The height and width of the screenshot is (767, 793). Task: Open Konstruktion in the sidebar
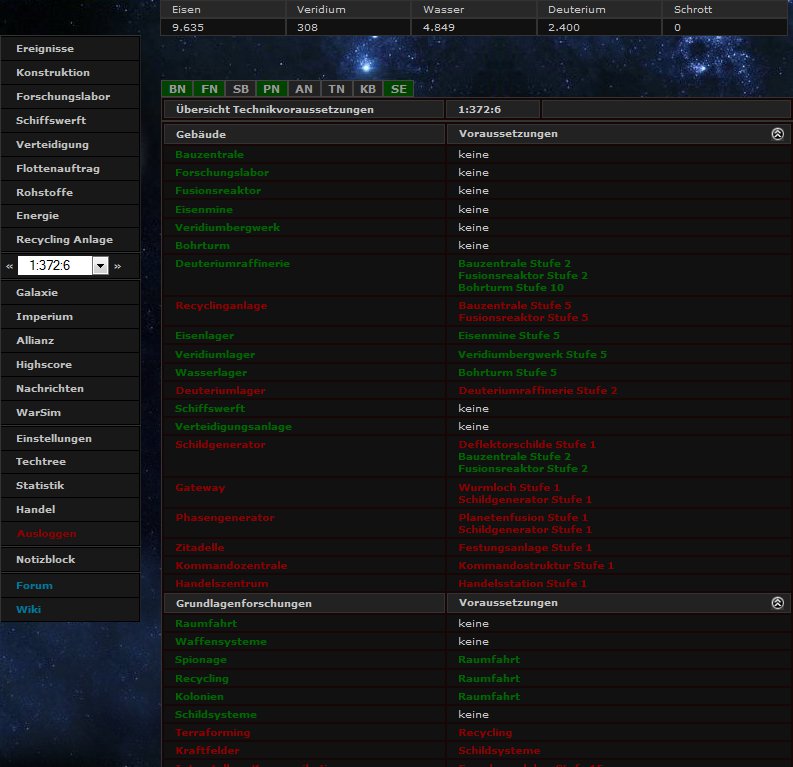(x=70, y=72)
